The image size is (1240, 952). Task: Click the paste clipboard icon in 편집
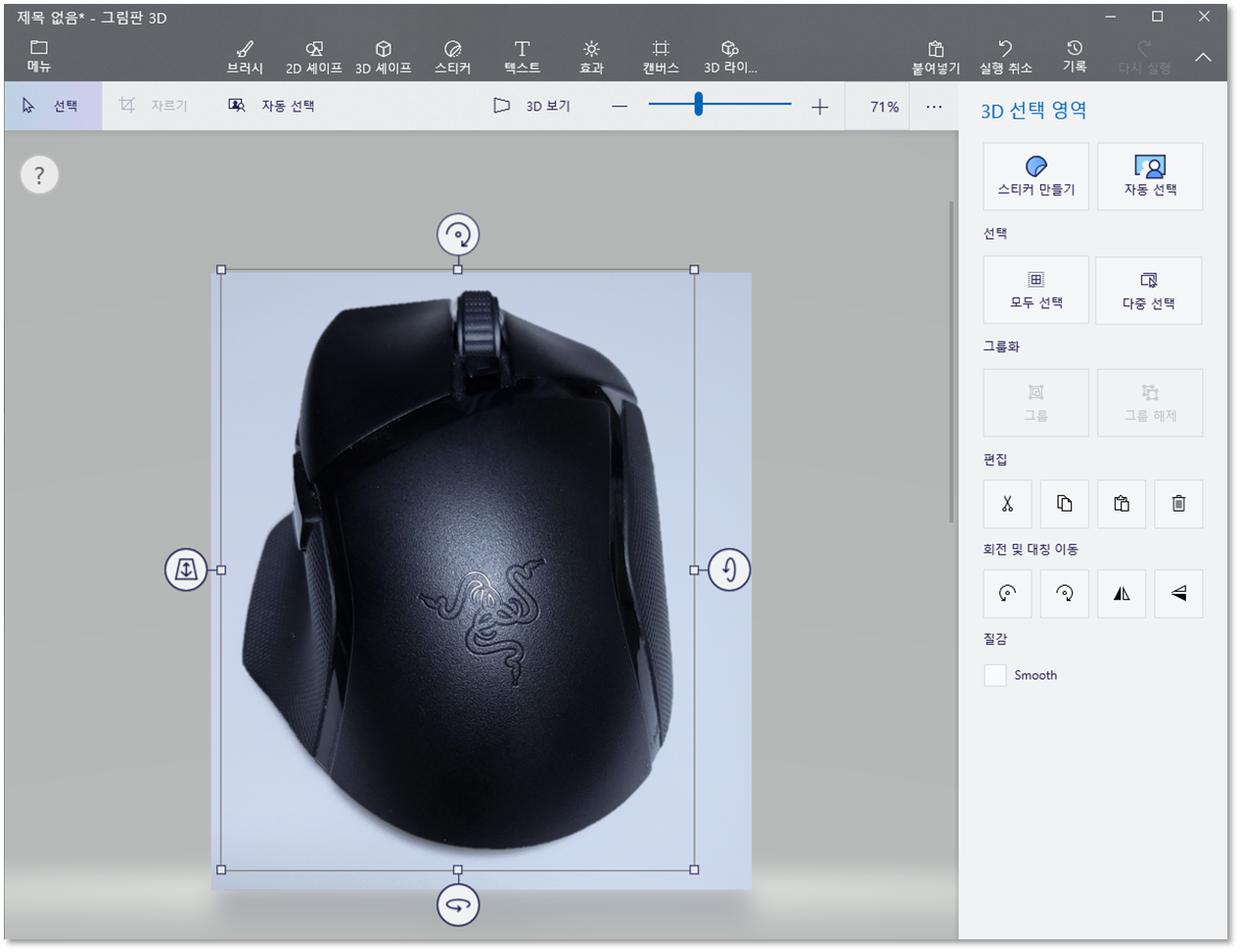tap(1122, 504)
